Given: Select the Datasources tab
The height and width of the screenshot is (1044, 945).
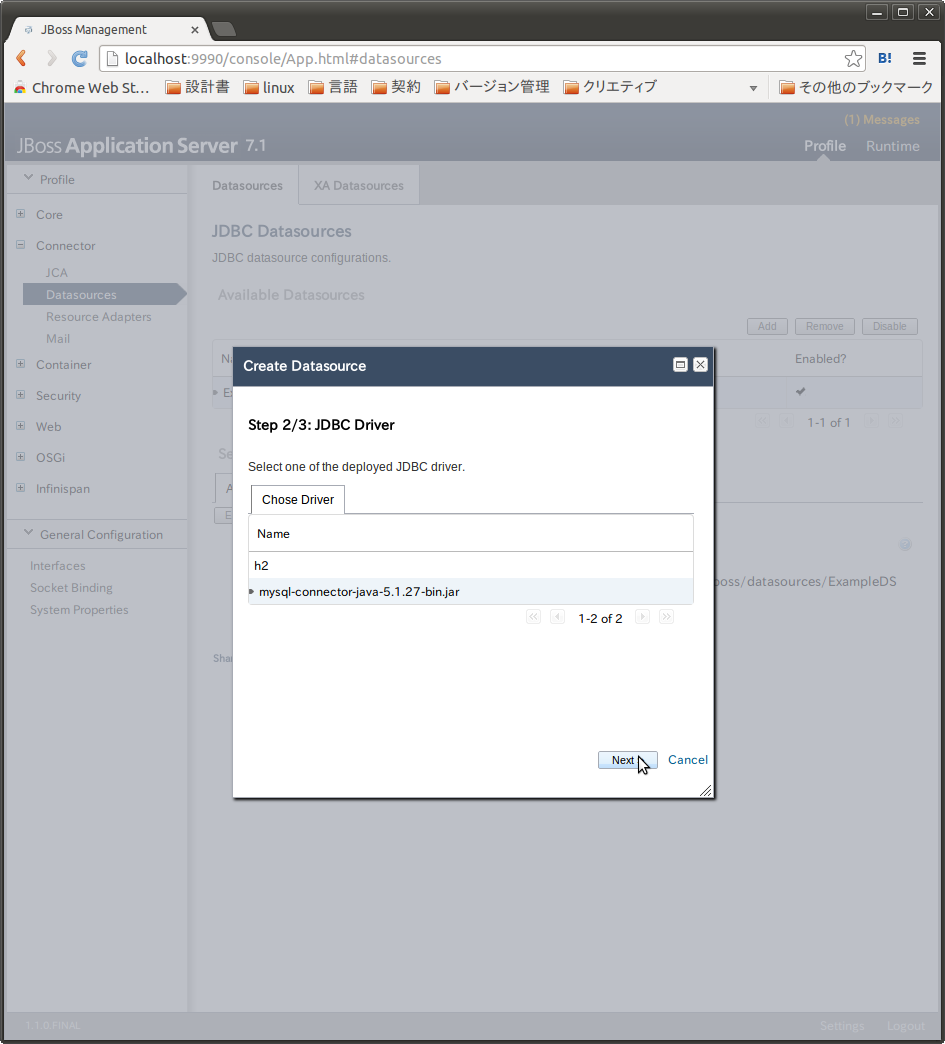Looking at the screenshot, I should point(247,185).
